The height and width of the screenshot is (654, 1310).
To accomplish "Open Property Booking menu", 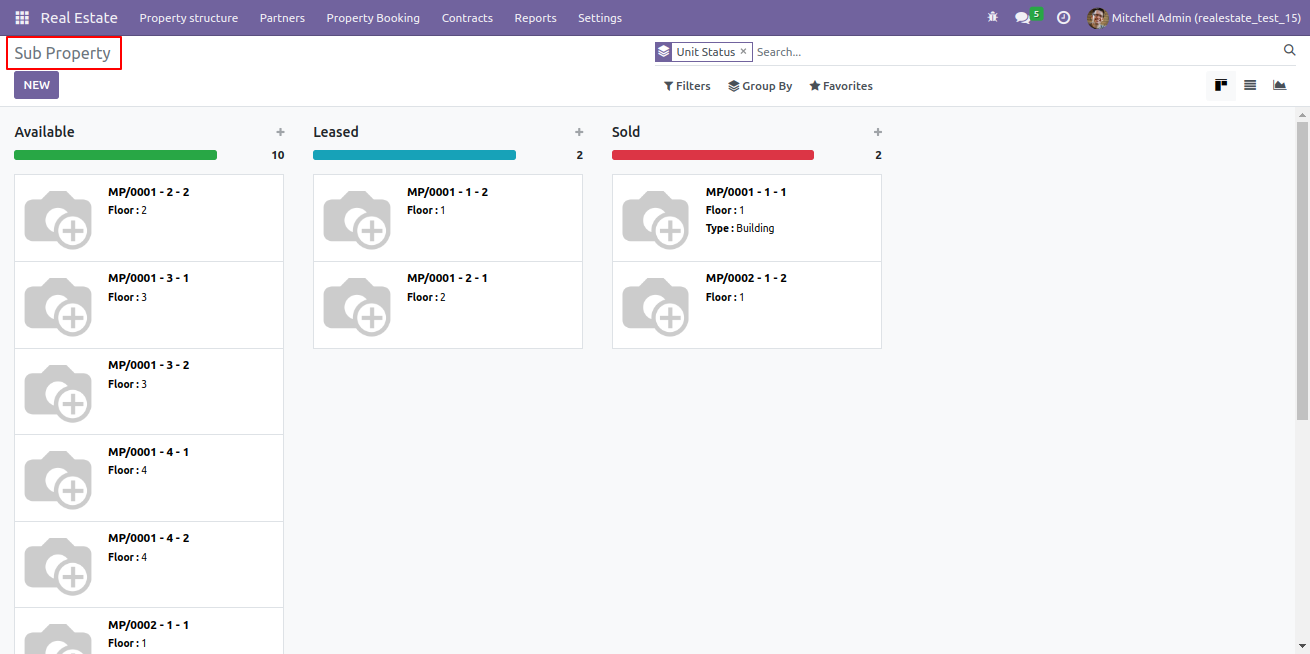I will (373, 18).
